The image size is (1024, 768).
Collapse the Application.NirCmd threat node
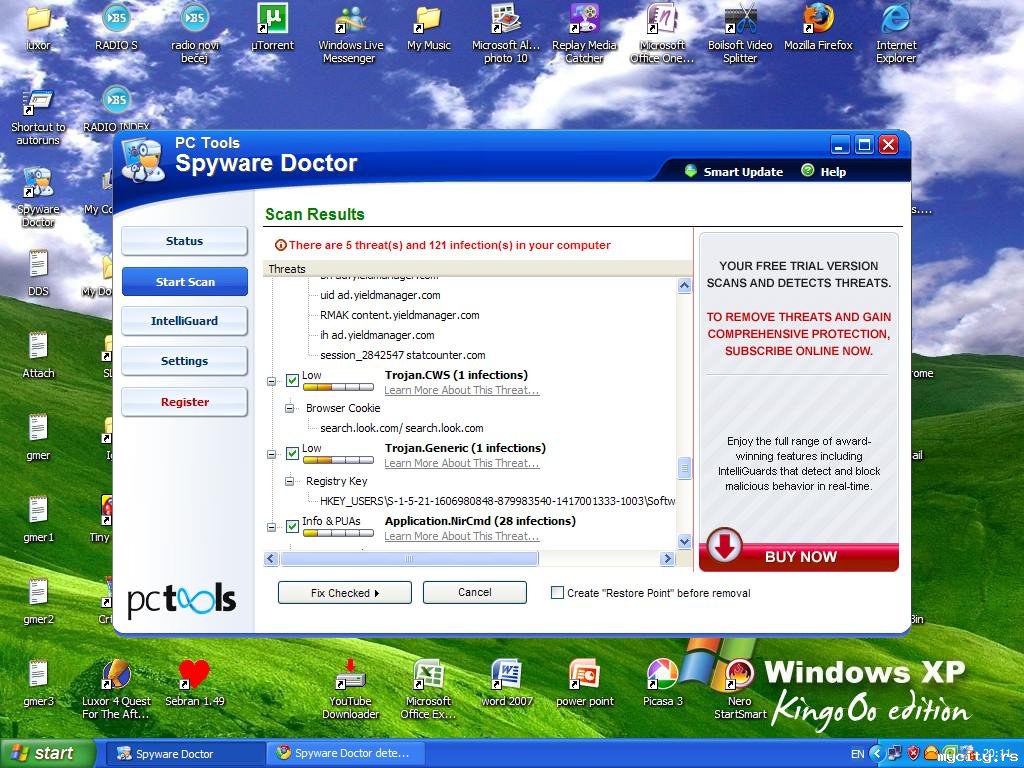coord(272,527)
